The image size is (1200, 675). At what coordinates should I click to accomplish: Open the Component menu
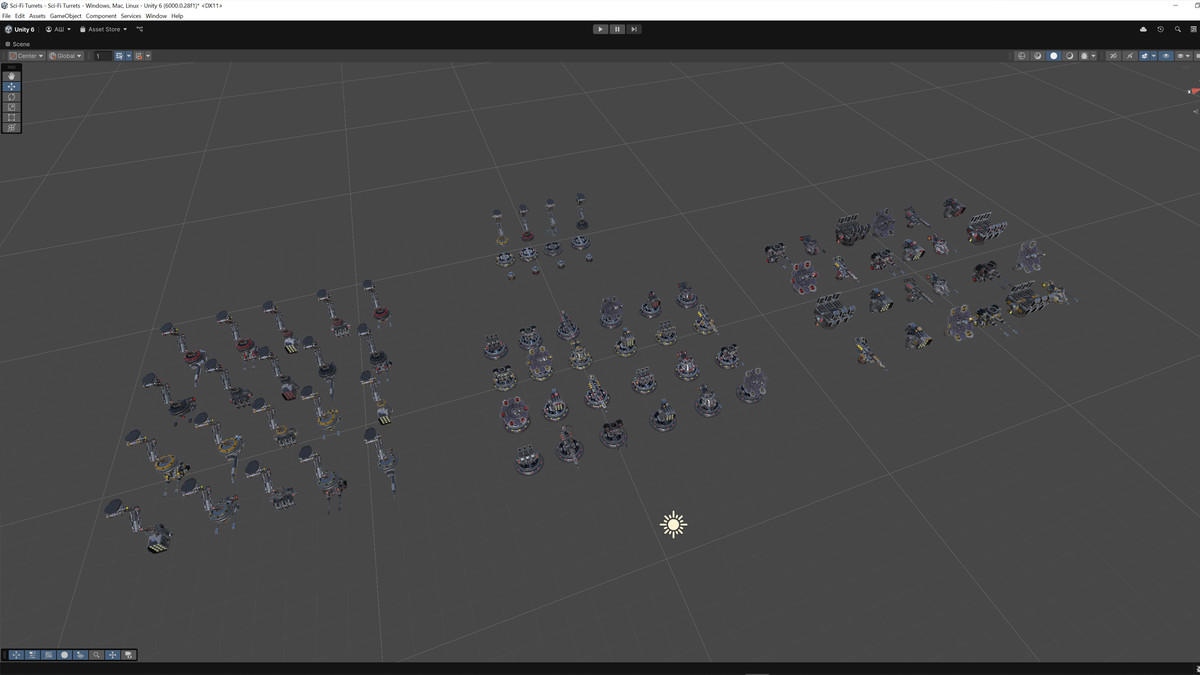(100, 16)
